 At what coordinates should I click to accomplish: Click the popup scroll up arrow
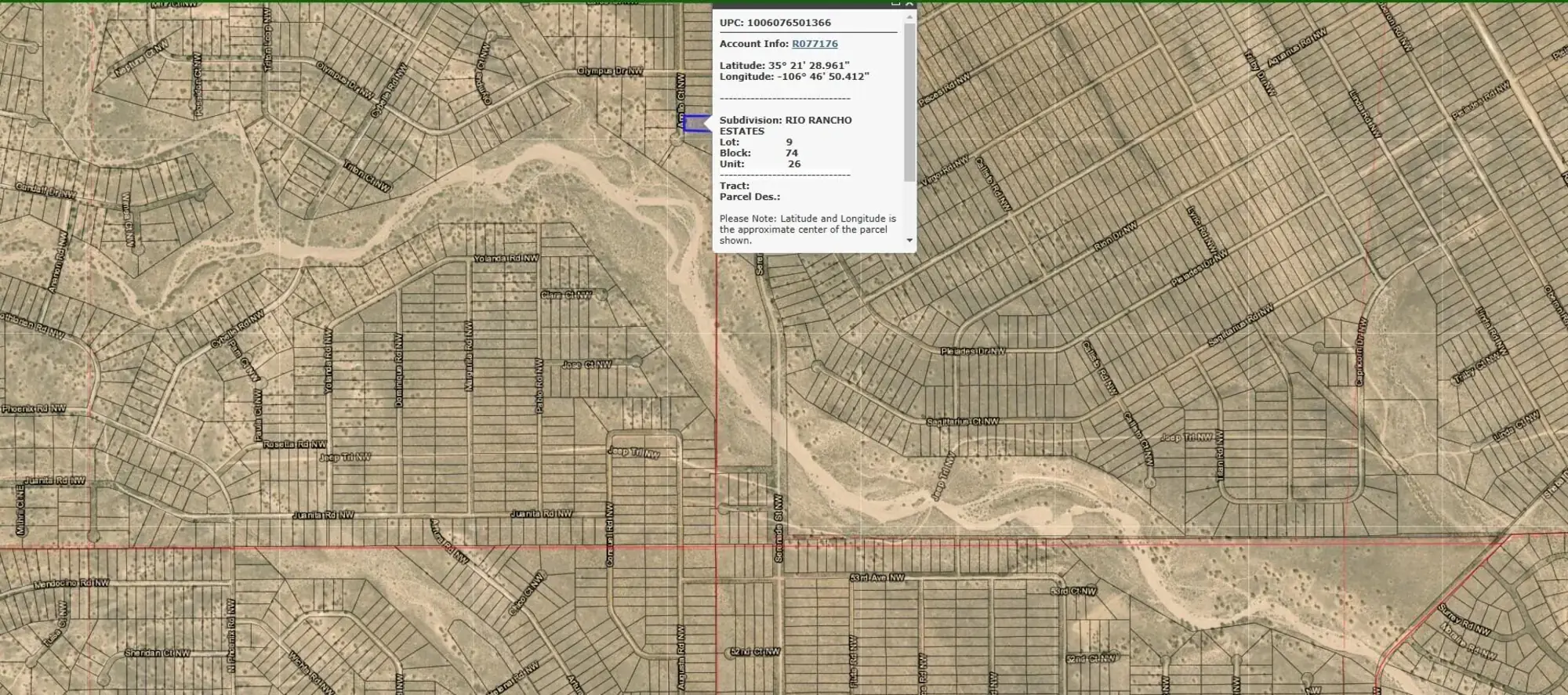click(909, 17)
